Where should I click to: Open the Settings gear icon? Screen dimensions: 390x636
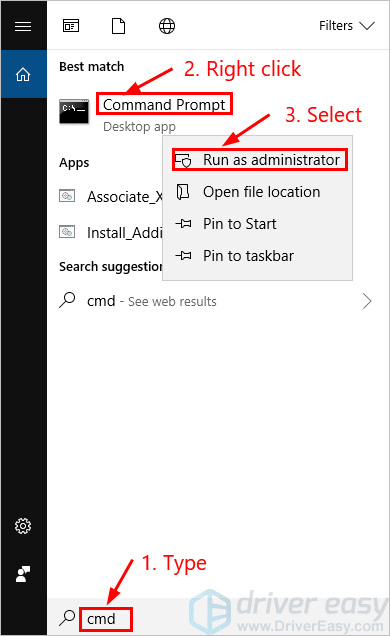coord(23,526)
